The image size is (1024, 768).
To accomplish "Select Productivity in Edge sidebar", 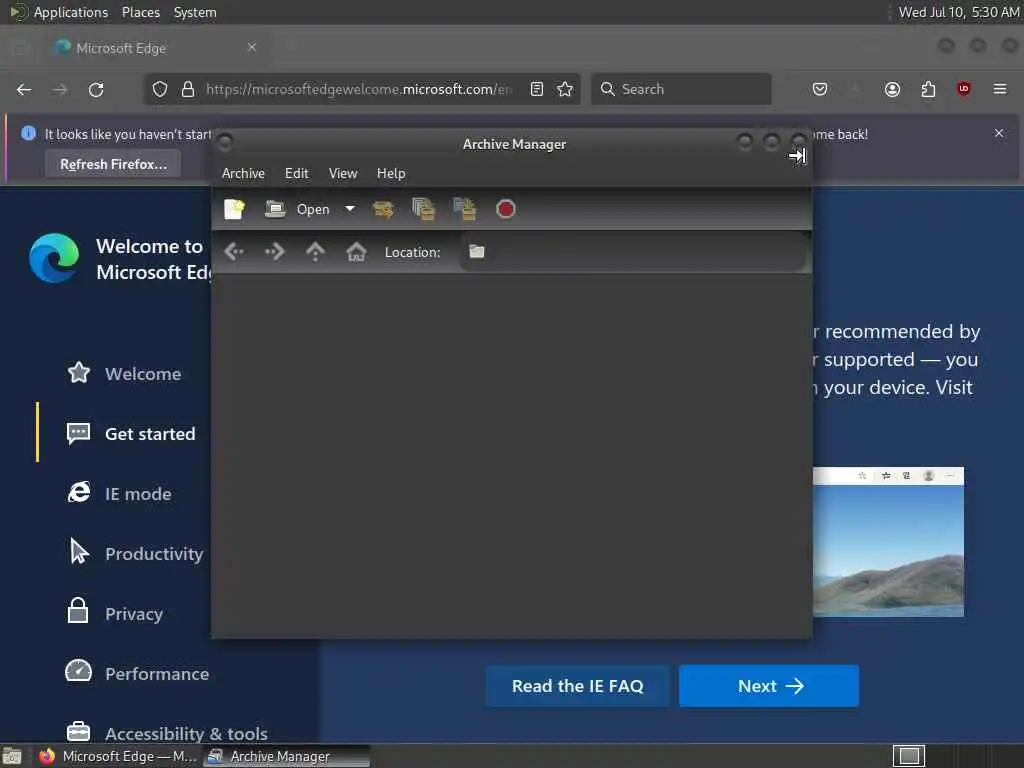I will 136,554.
